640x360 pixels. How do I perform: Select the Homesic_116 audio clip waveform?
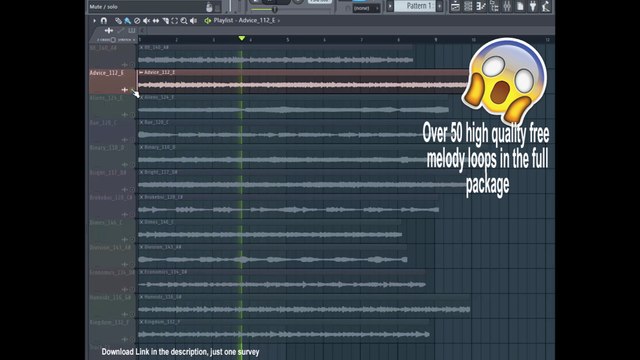(x=304, y=309)
